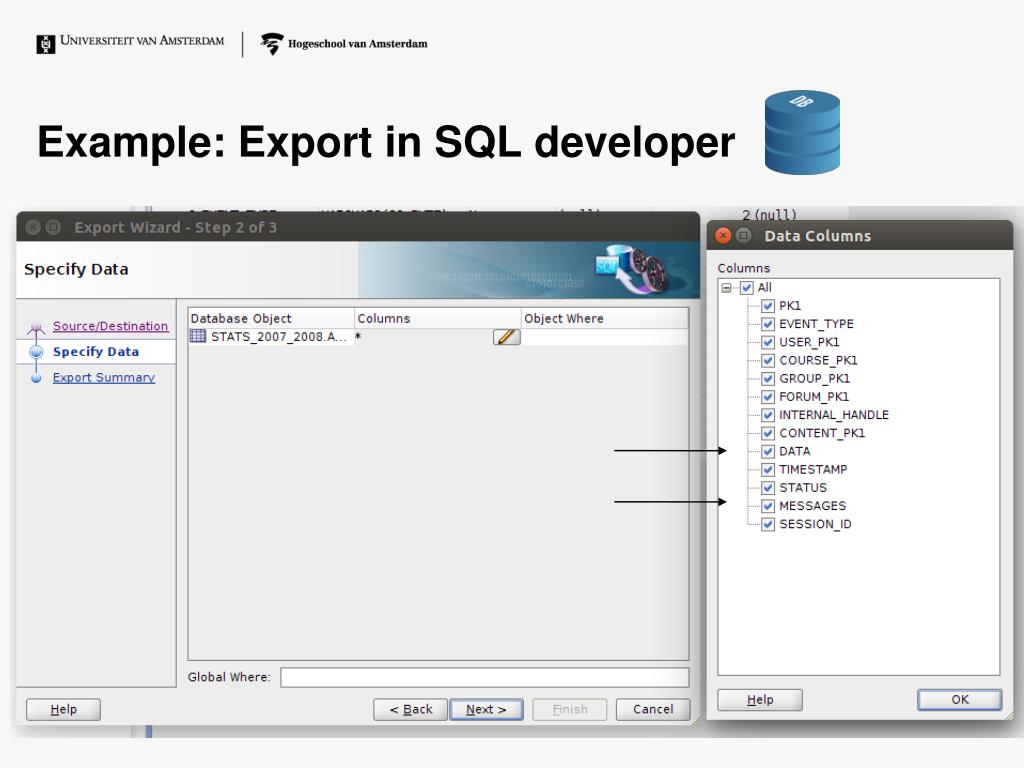
Task: Click the pencil edit columns icon
Action: 506,337
